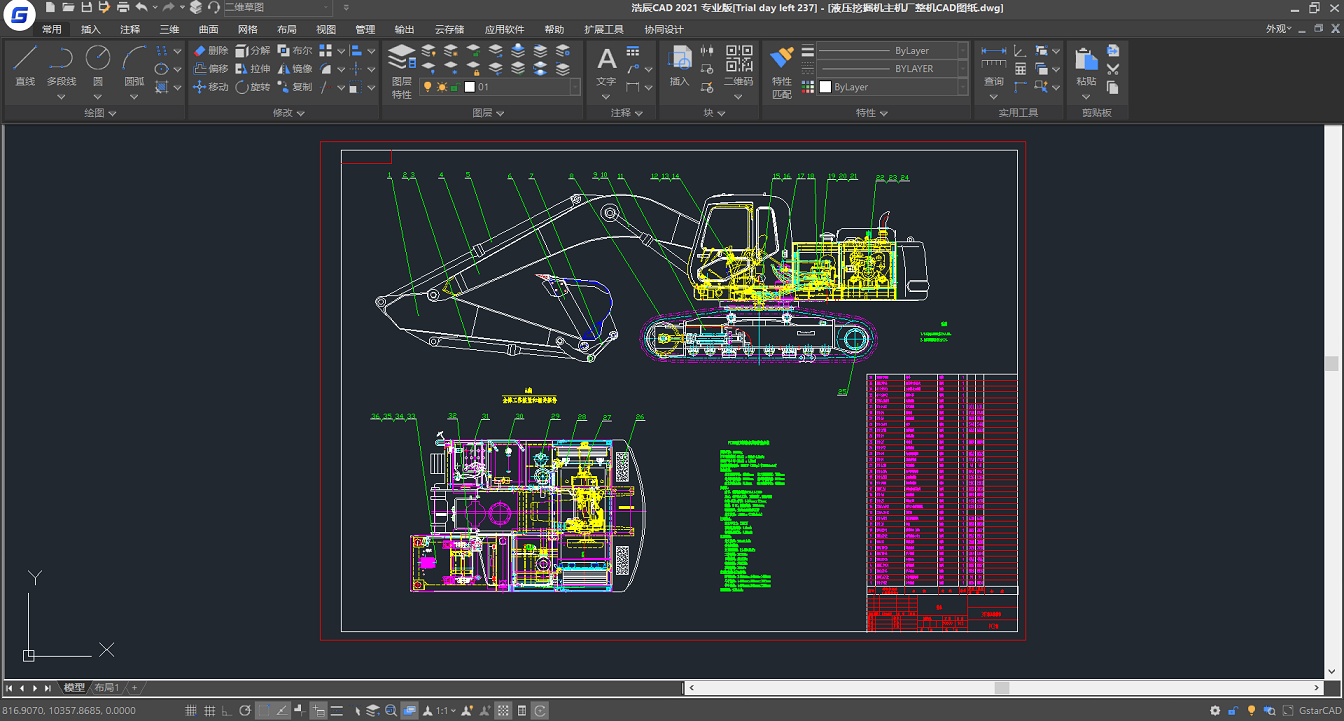Toggle the light bulb on layer 01
The width and height of the screenshot is (1344, 721).
point(427,88)
